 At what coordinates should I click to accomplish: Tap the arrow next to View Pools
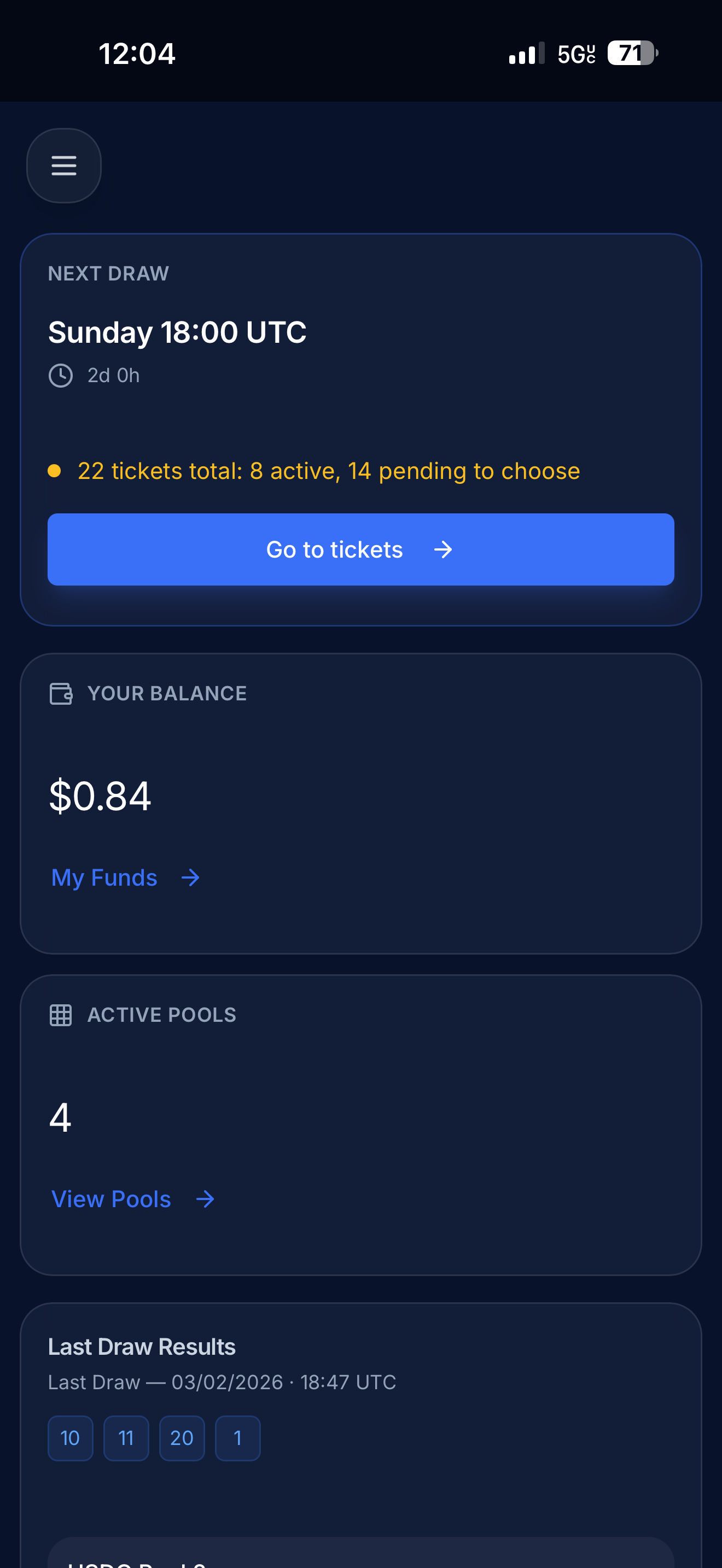click(x=205, y=1199)
